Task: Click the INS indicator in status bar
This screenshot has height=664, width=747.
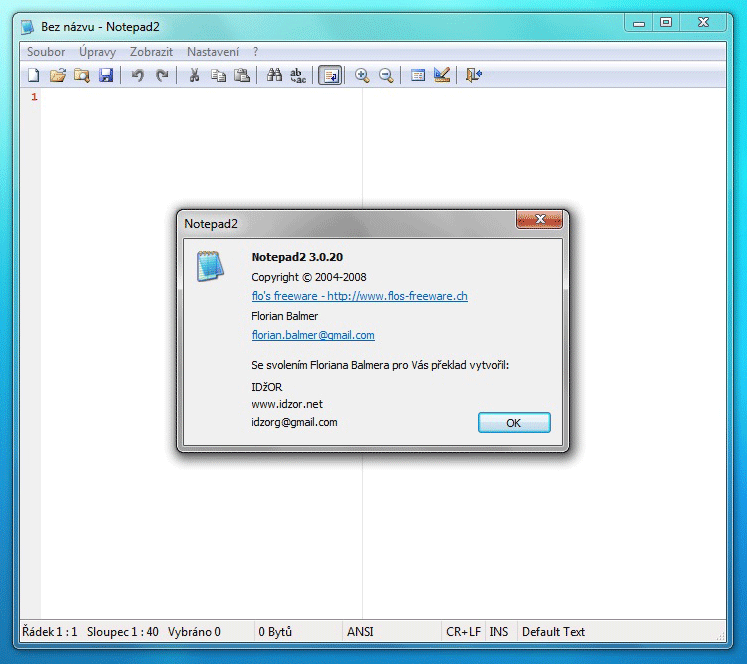Action: point(499,632)
